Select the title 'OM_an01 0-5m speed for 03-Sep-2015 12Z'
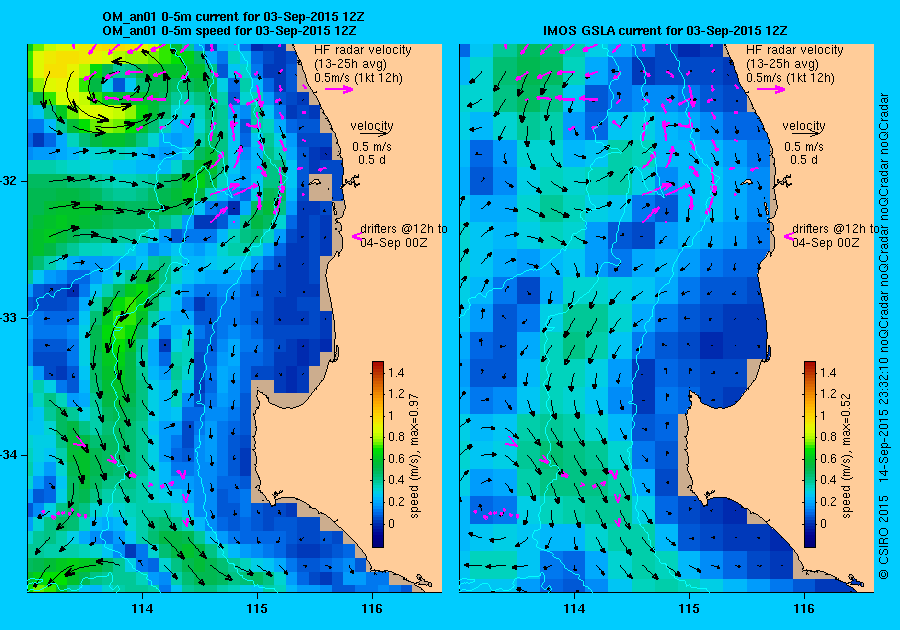The image size is (900, 630). pos(229,31)
